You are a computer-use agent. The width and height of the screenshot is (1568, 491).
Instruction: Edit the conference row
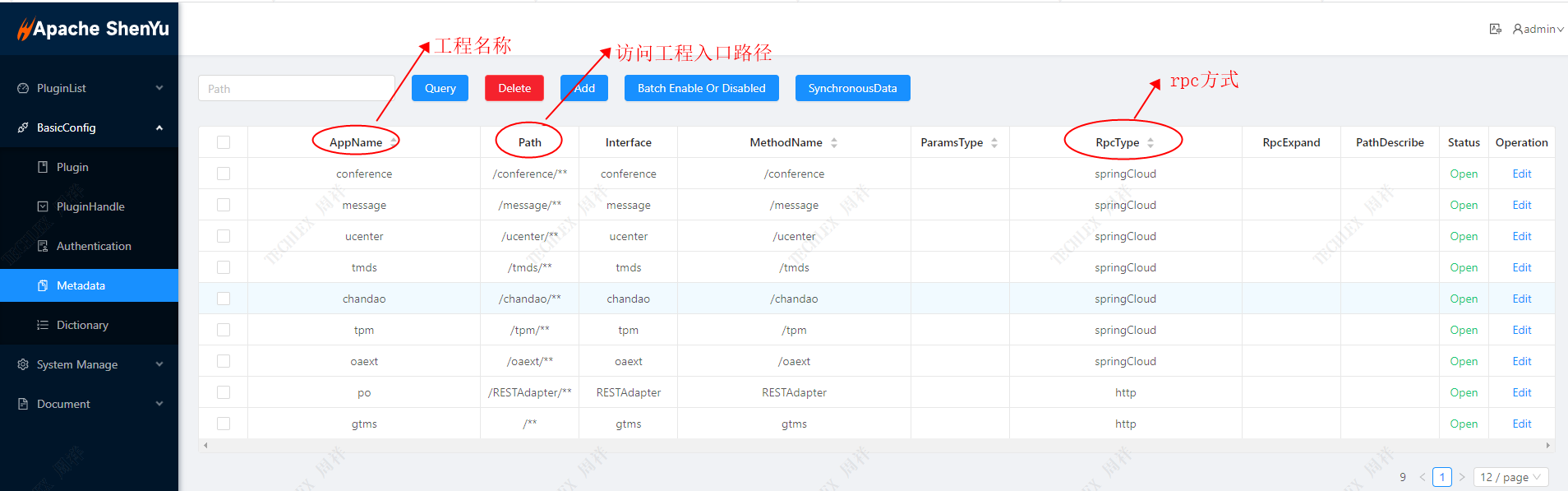click(x=1522, y=174)
